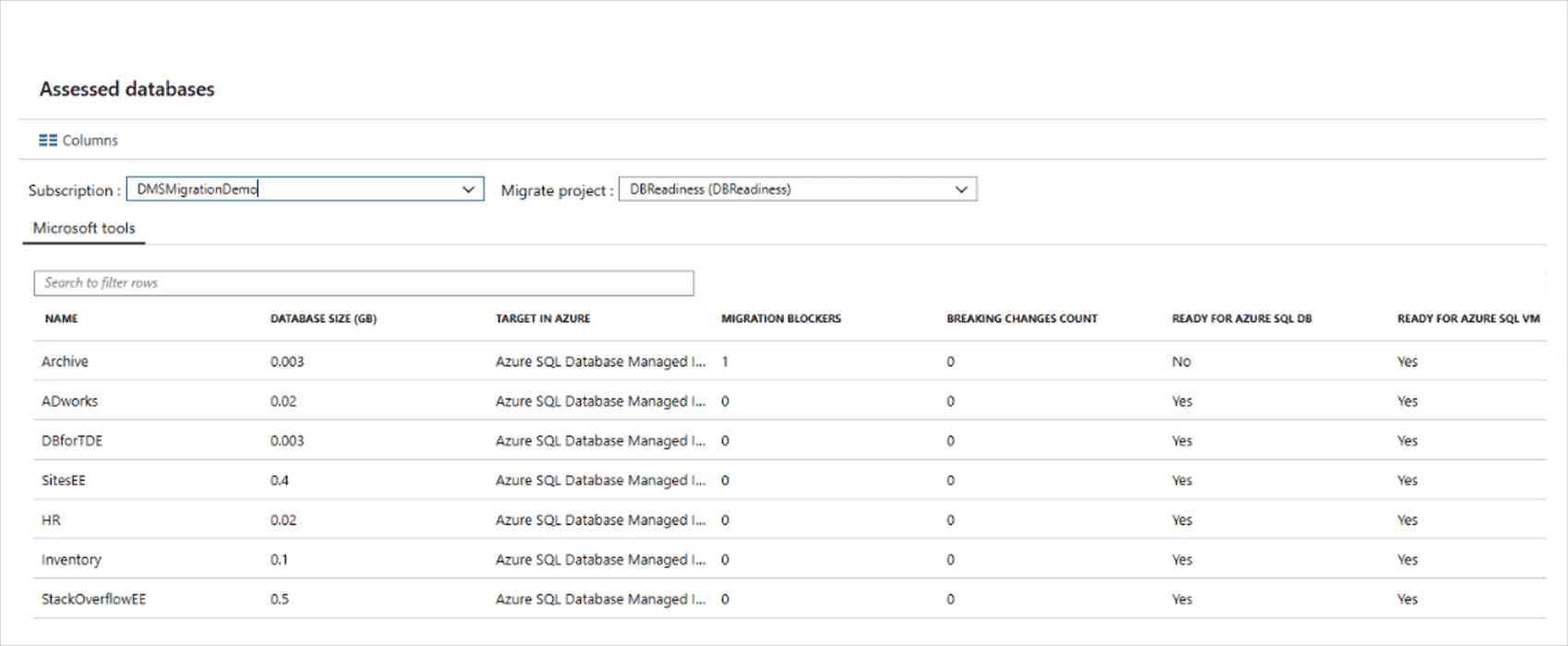Click Archive's migration blockers value 1

(x=725, y=362)
